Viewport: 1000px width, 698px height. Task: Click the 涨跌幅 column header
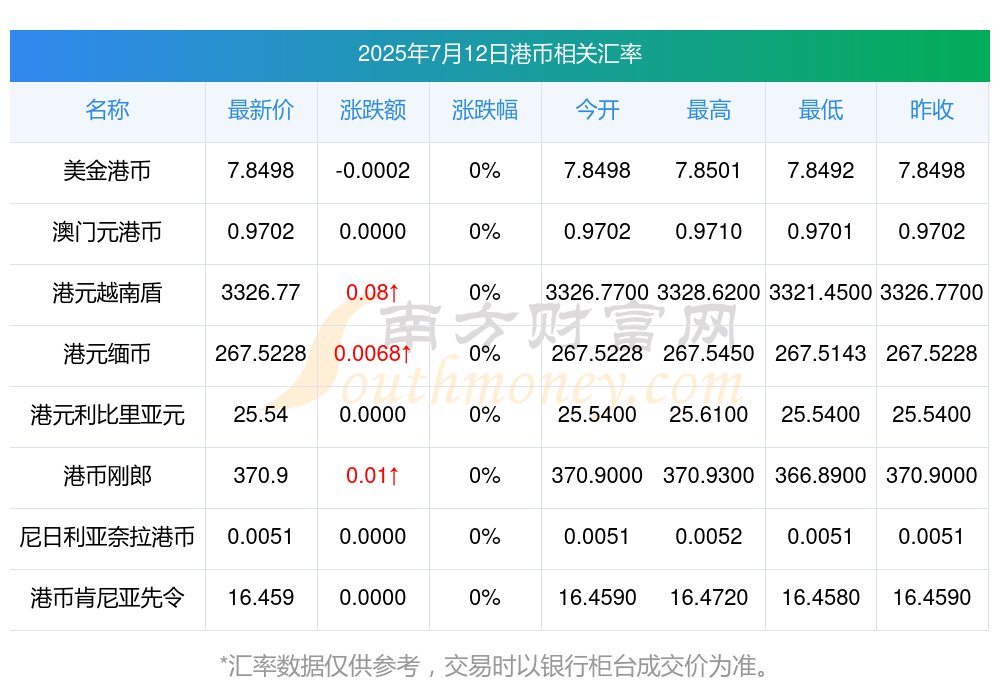485,110
